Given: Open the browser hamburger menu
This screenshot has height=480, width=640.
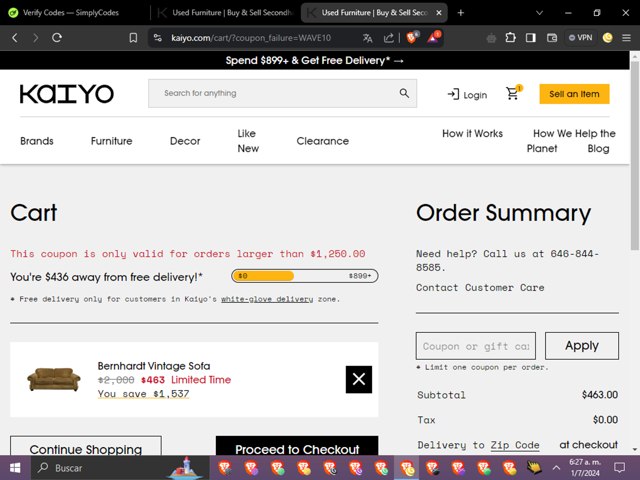Looking at the screenshot, I should (x=627, y=38).
